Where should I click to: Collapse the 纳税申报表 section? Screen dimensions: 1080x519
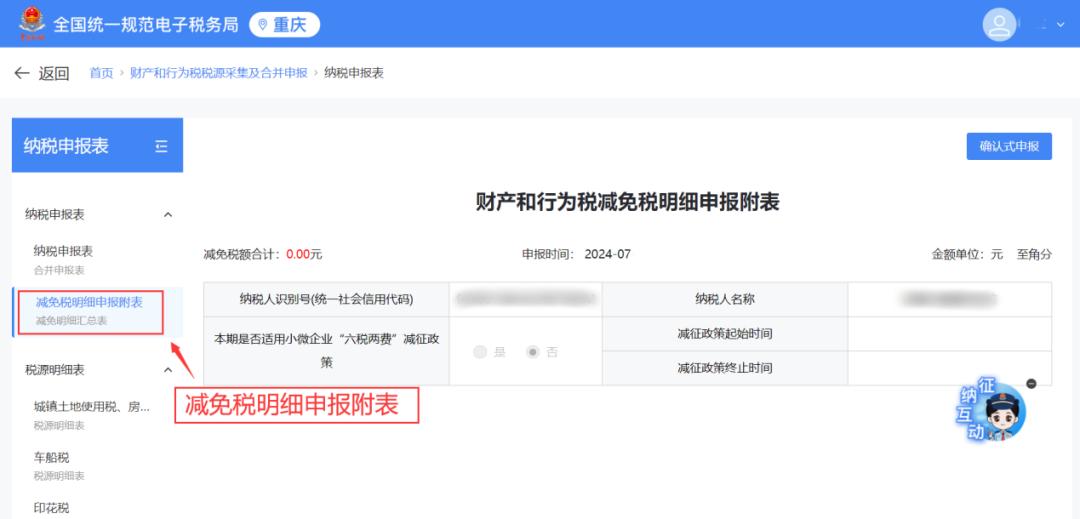(x=167, y=214)
